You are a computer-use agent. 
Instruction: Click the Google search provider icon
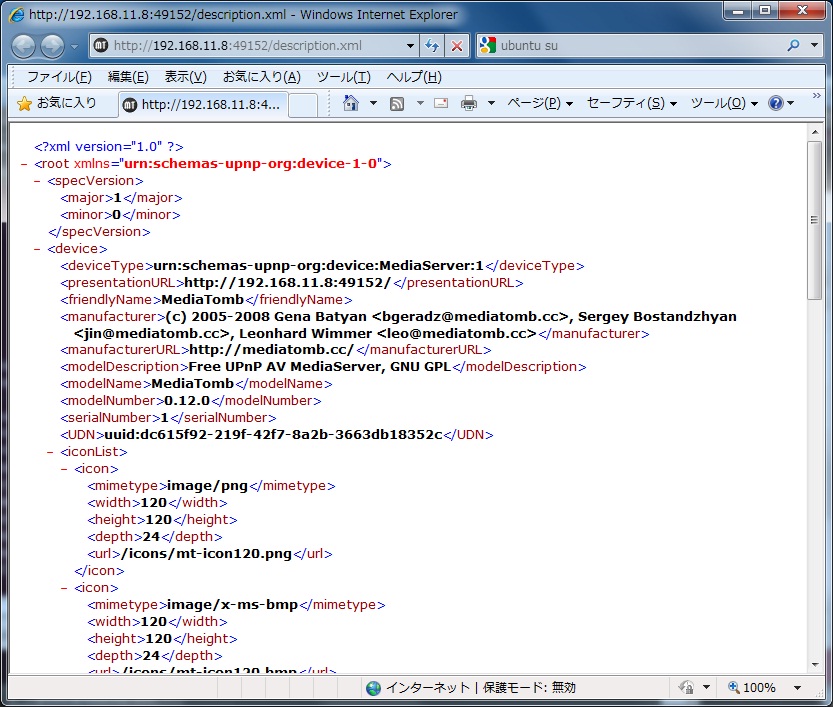[x=488, y=46]
